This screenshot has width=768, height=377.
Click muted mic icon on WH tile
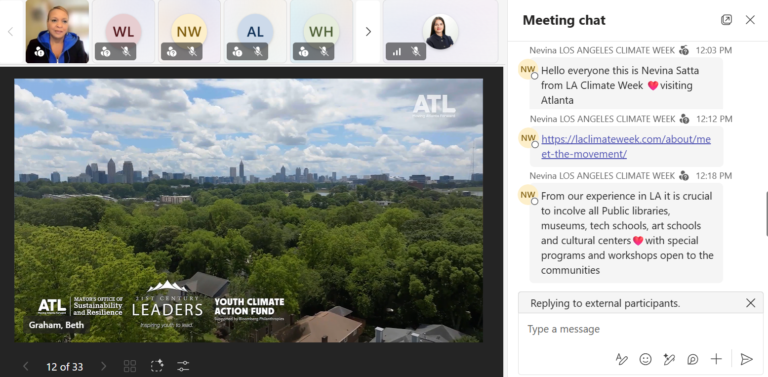[x=324, y=51]
